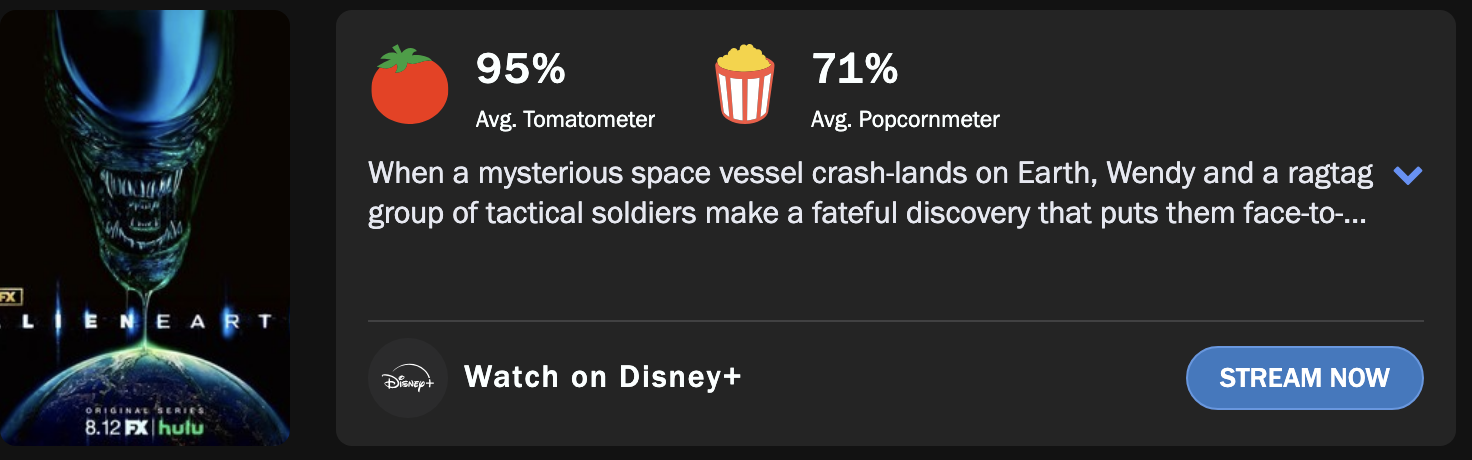Select the Avg. Popcornmeter label
1472x460 pixels.
905,120
